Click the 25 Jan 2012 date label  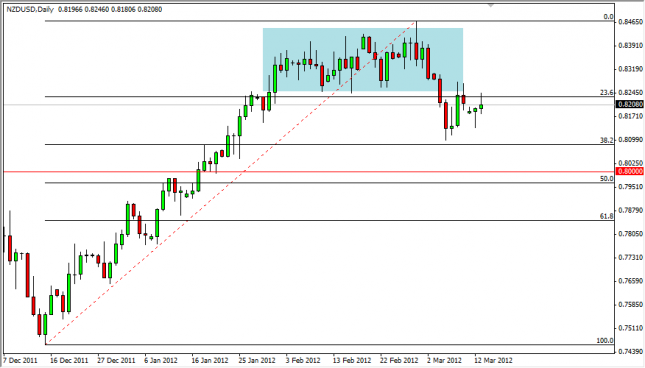tap(257, 361)
